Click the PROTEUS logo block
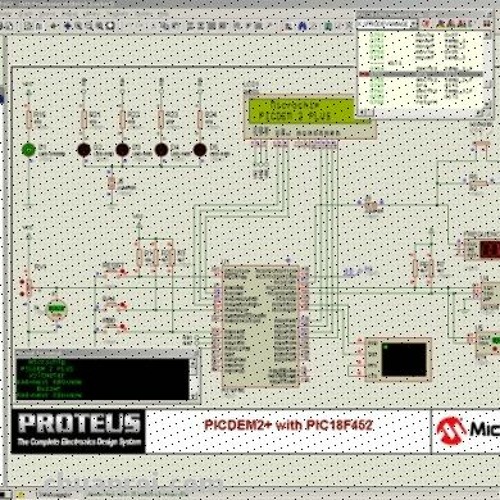 (78, 431)
